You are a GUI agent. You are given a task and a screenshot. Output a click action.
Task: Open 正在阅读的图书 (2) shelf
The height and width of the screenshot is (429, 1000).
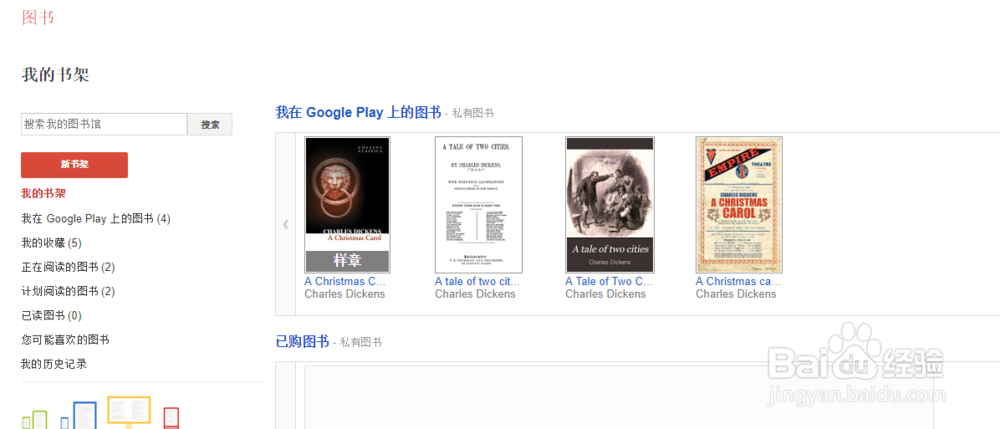pos(68,267)
